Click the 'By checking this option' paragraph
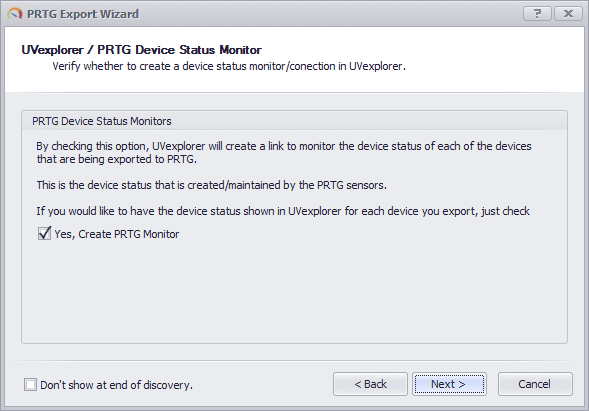The width and height of the screenshot is (589, 411). coord(284,153)
